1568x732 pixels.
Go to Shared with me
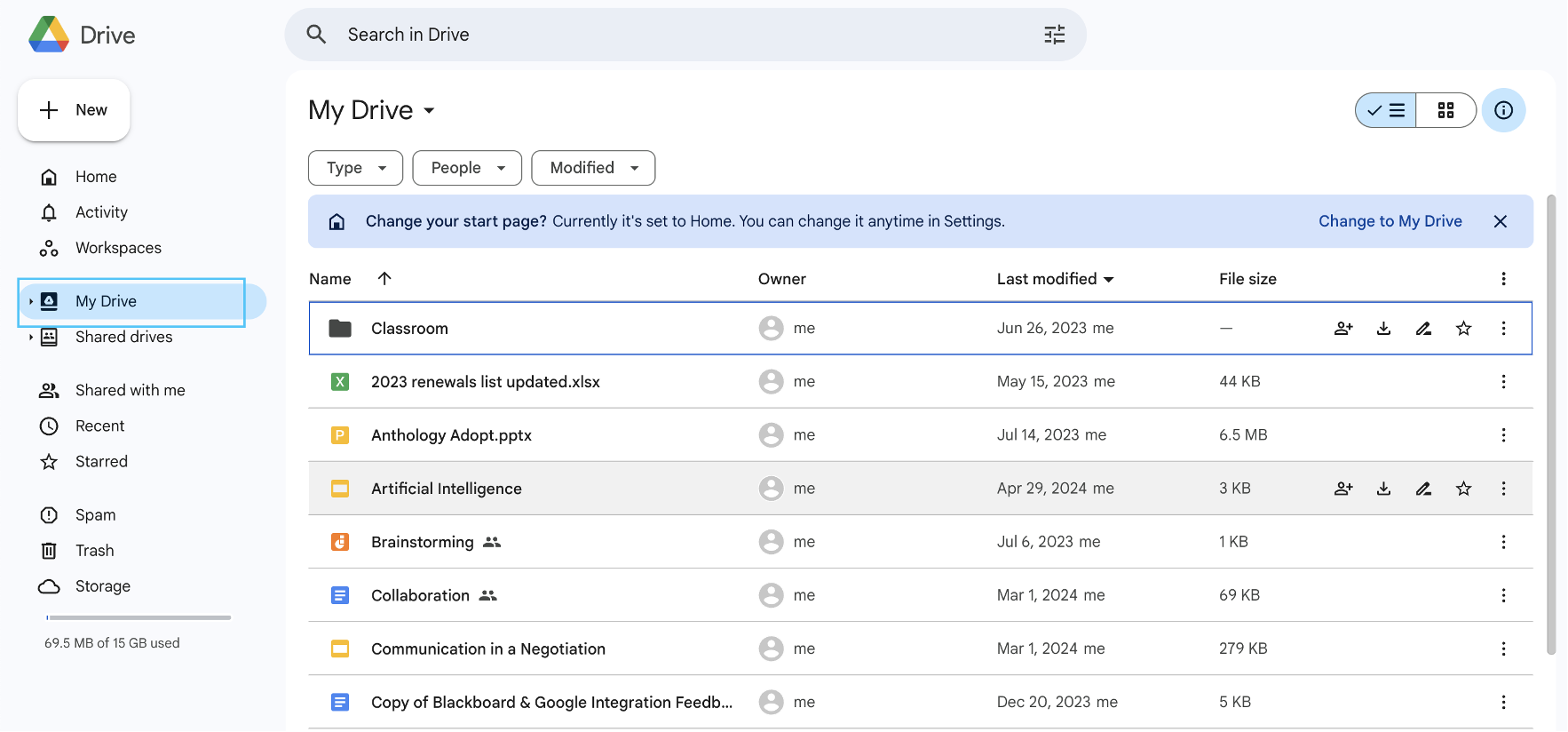(x=130, y=390)
